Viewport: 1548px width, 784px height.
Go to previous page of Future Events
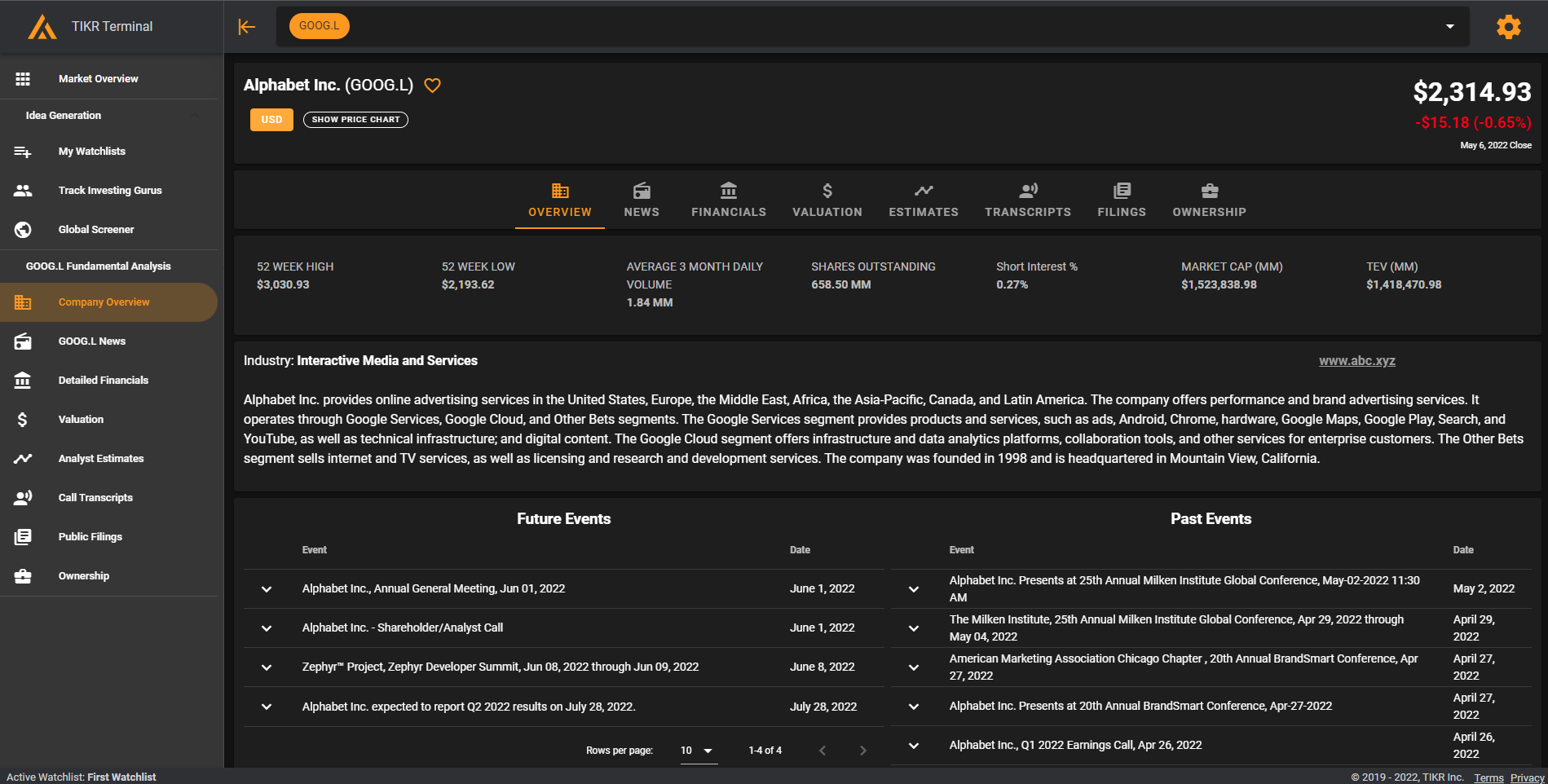click(823, 751)
